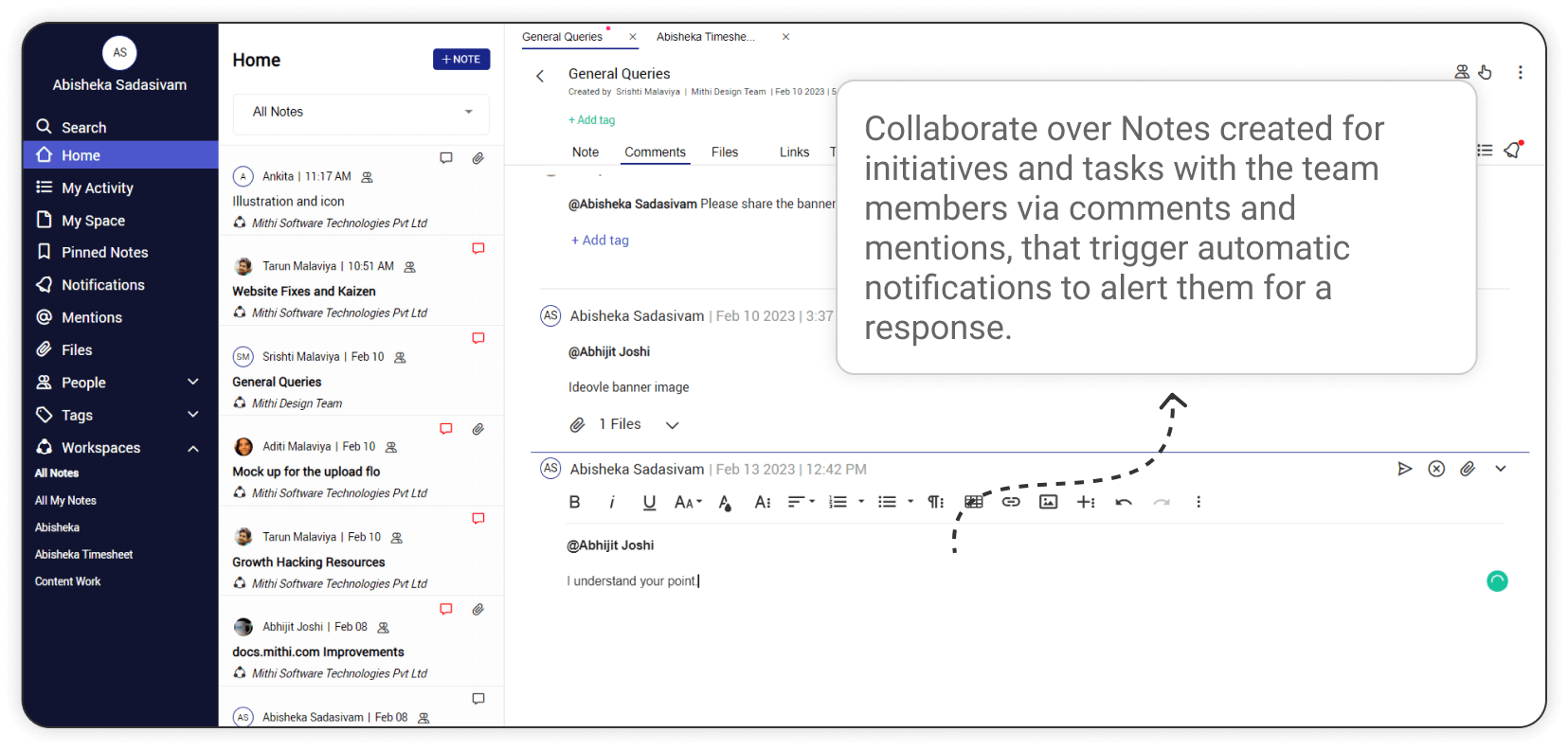1568x750 pixels.
Task: Select the Abisheka Timesheet open tab
Action: (x=706, y=37)
